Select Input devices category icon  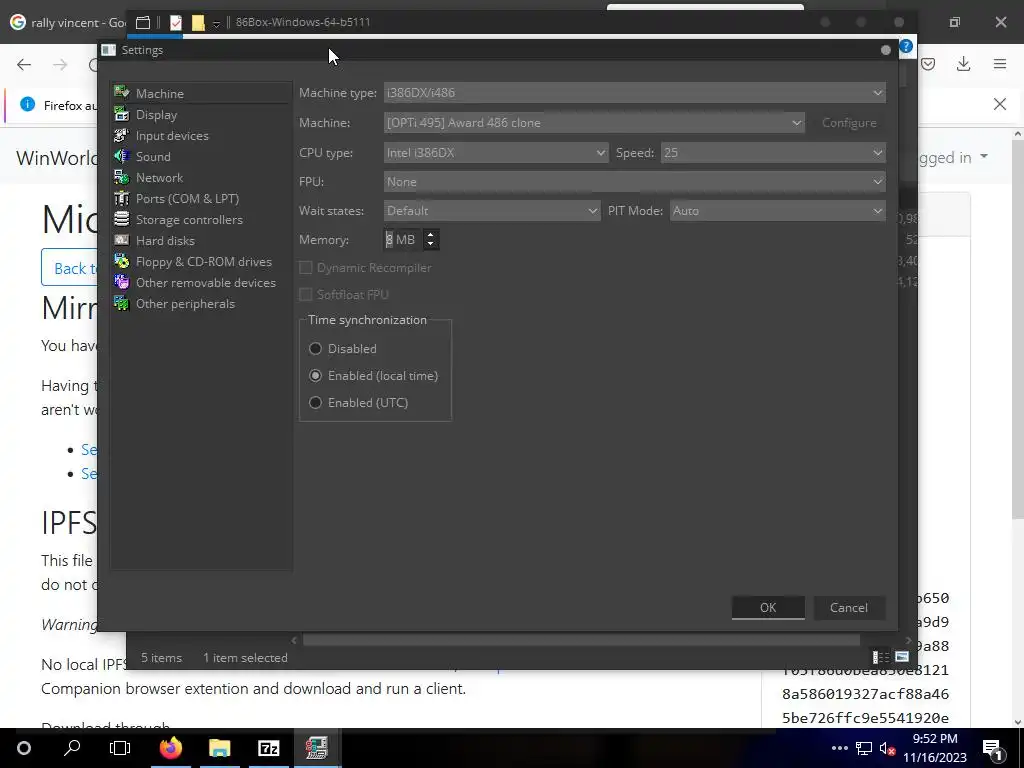click(x=121, y=135)
